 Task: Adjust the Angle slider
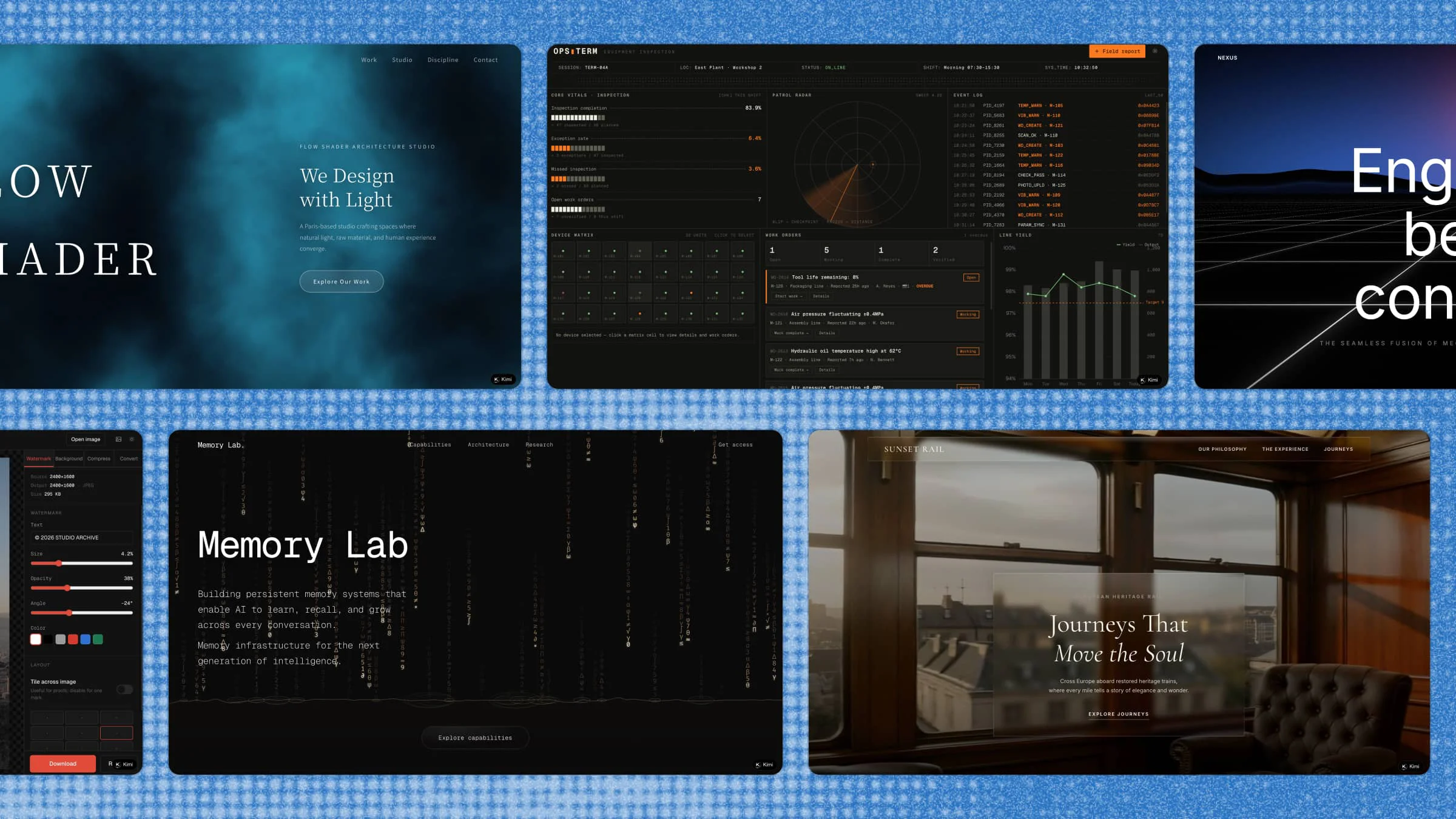[x=82, y=613]
